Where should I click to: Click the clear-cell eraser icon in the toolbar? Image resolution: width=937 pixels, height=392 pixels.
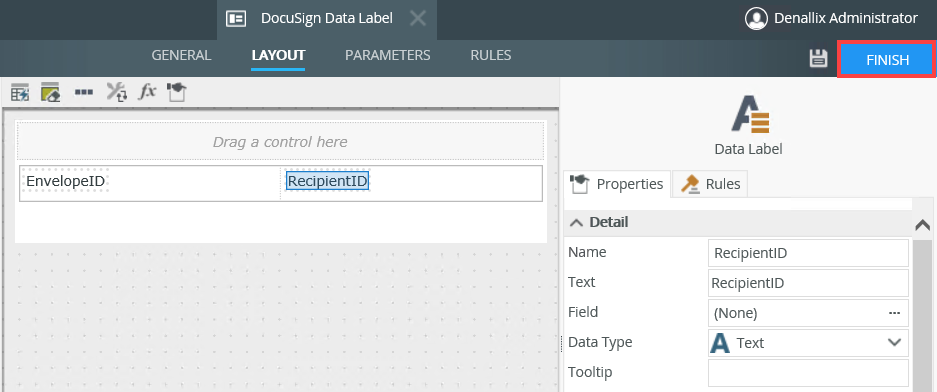[51, 92]
